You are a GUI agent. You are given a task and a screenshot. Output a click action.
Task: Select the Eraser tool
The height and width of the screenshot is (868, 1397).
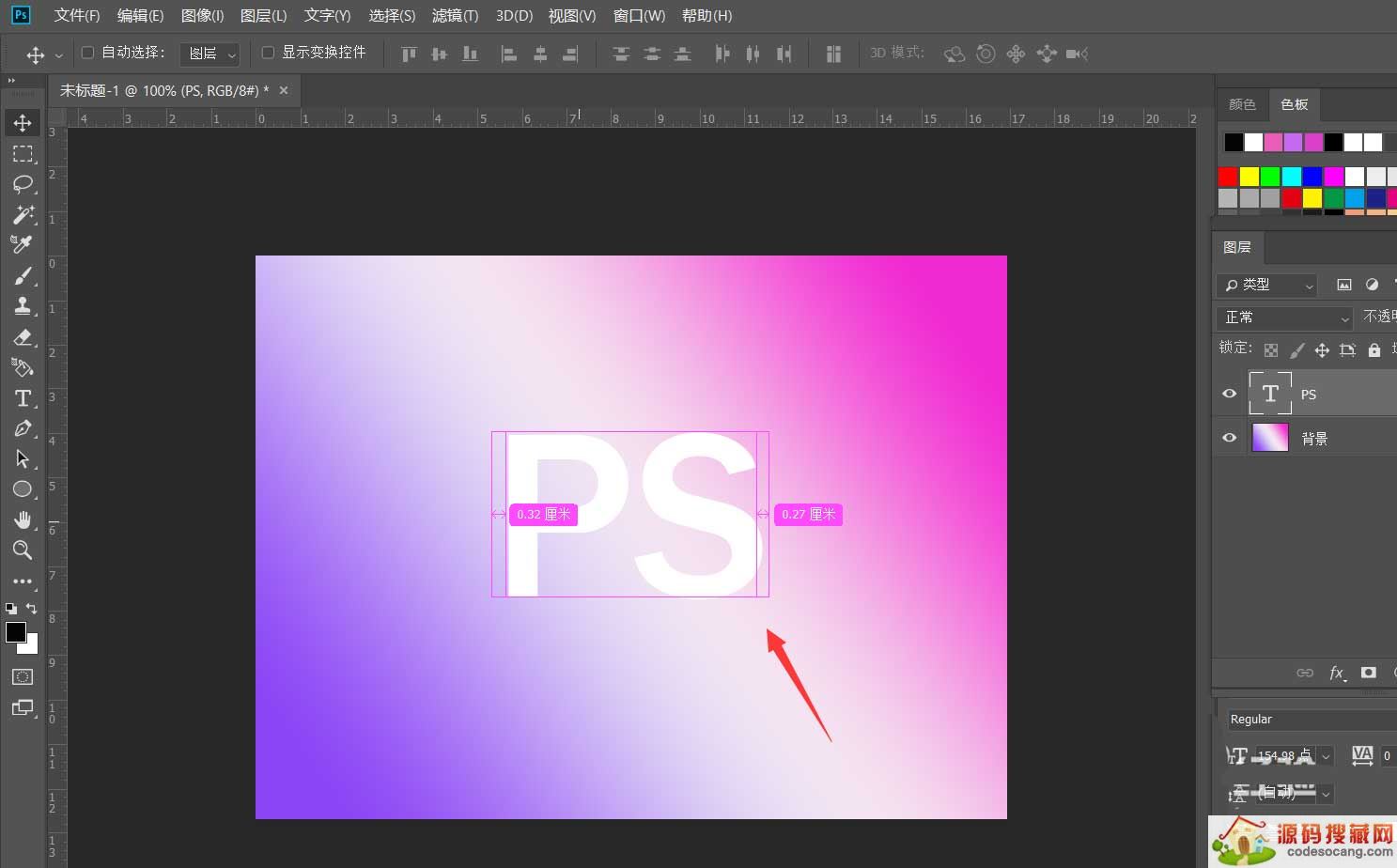point(23,337)
